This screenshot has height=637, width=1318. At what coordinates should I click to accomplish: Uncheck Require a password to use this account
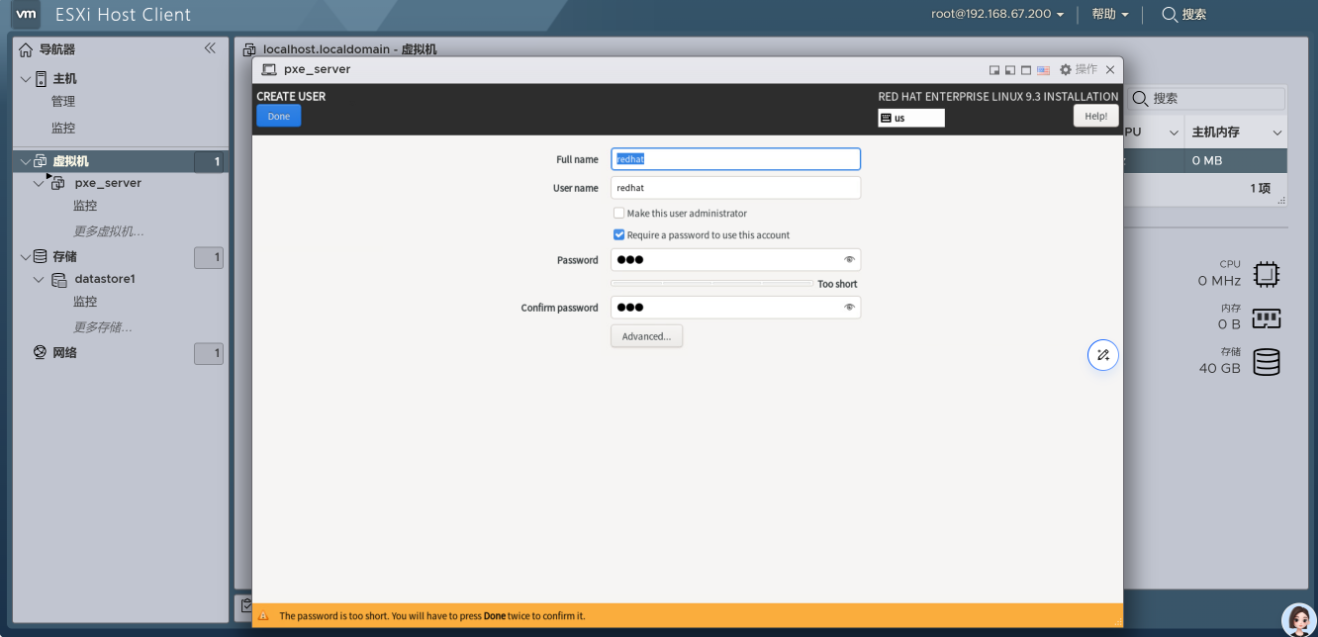click(619, 235)
